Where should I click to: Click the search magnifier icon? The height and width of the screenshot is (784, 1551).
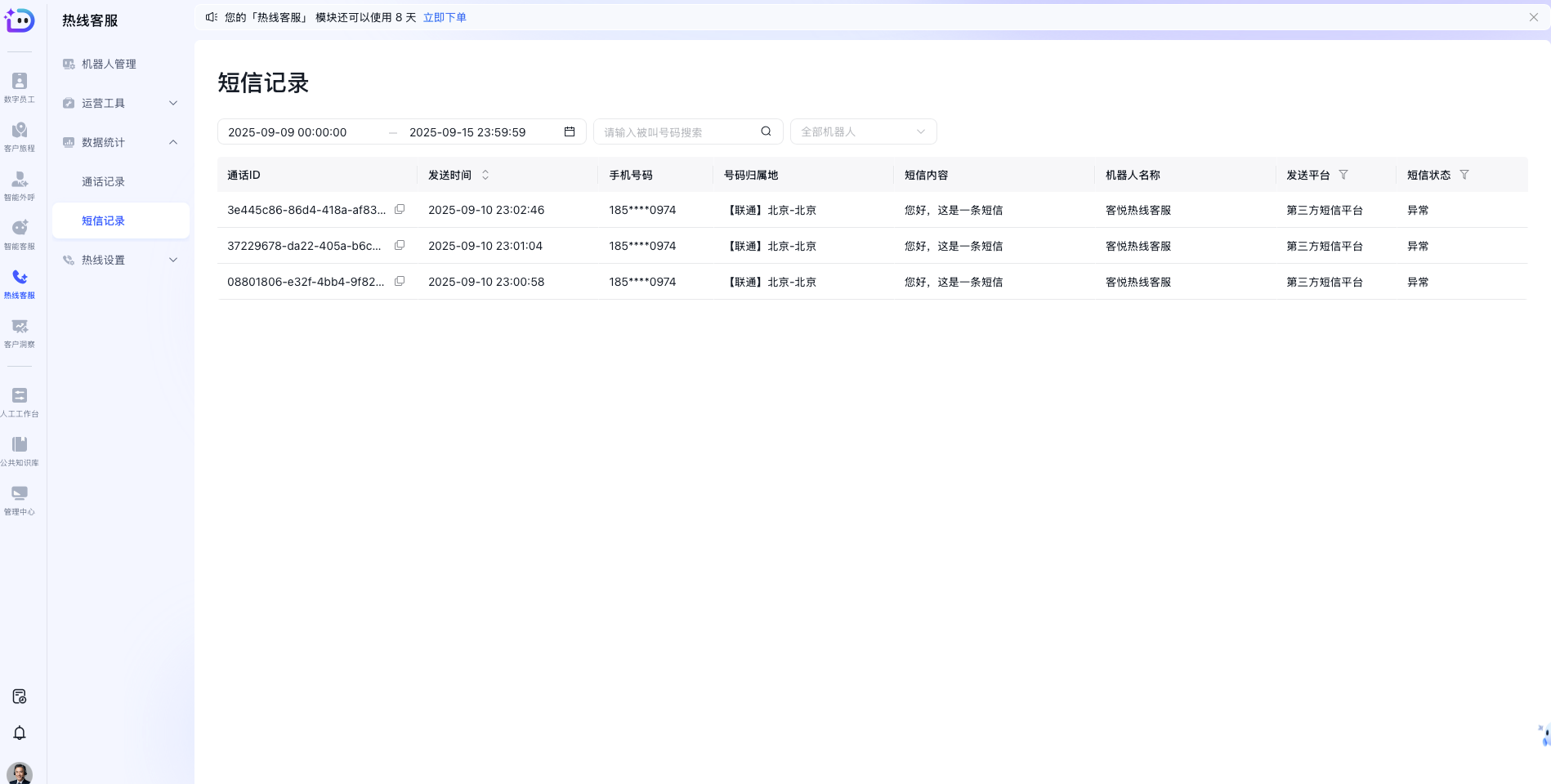(766, 131)
